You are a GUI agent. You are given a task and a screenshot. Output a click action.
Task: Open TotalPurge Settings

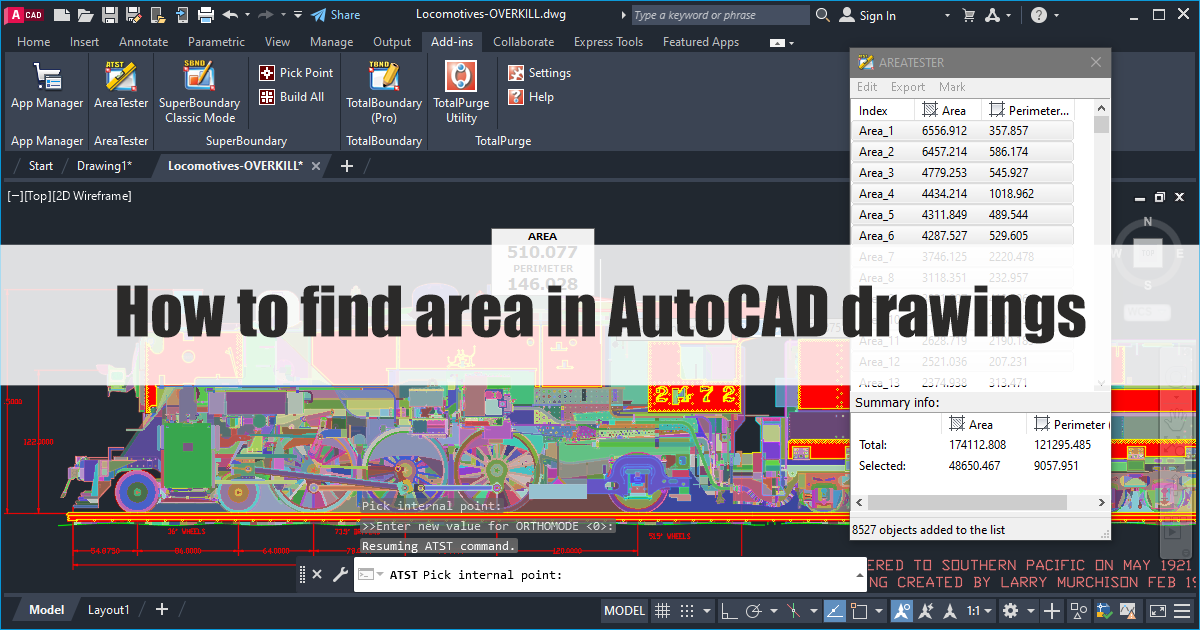click(539, 73)
